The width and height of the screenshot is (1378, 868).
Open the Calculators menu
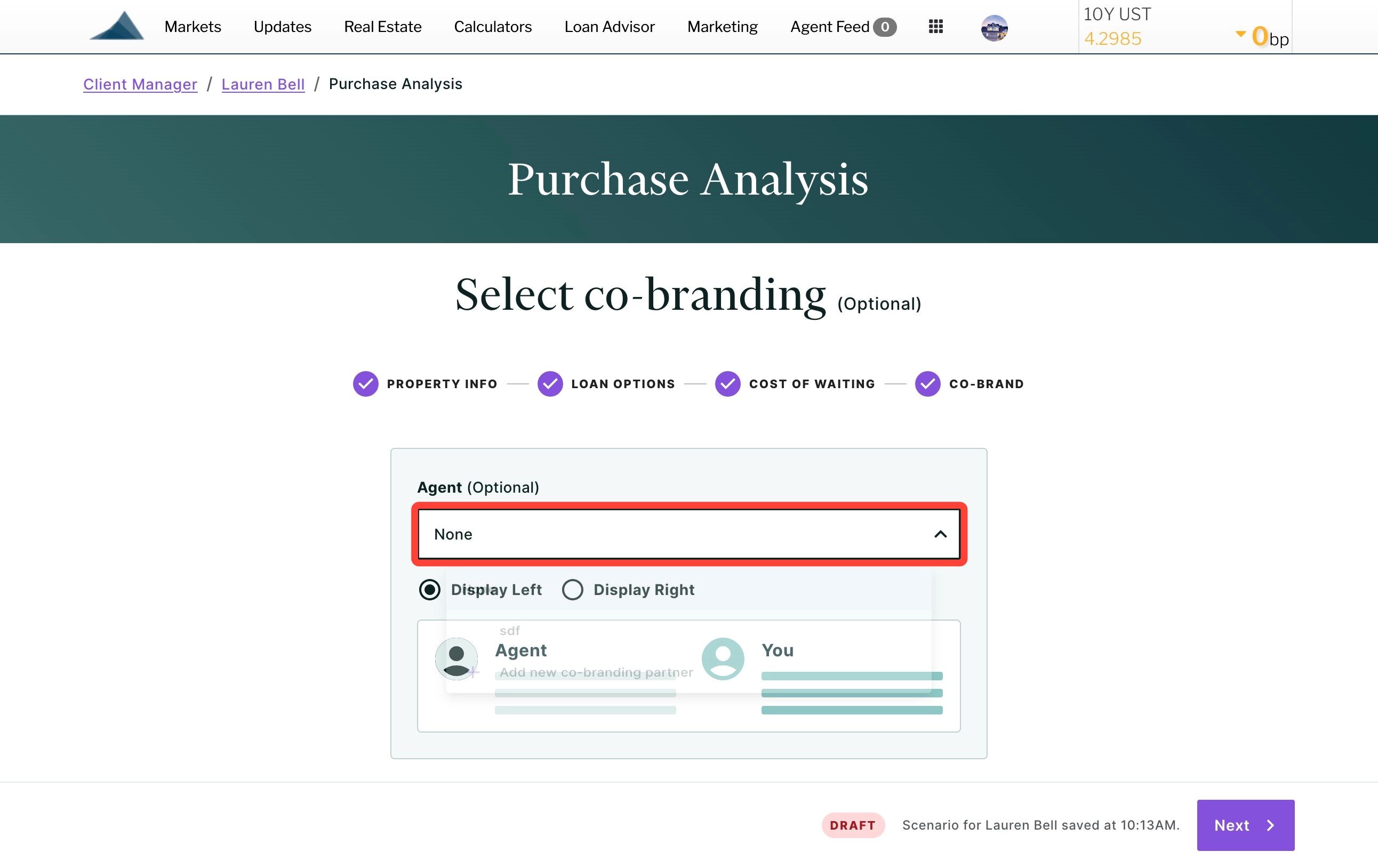point(493,27)
